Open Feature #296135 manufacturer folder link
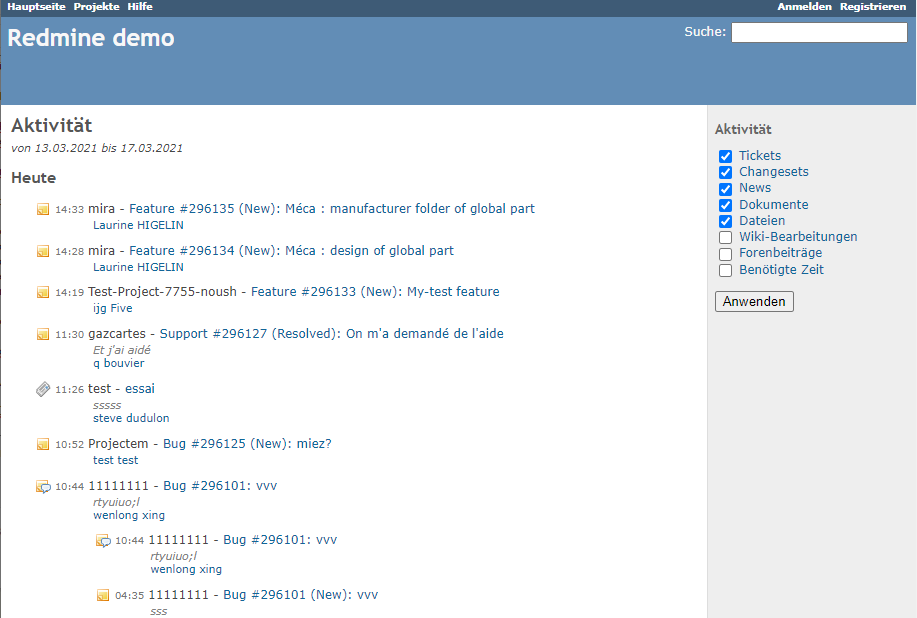Image resolution: width=917 pixels, height=618 pixels. (x=332, y=209)
